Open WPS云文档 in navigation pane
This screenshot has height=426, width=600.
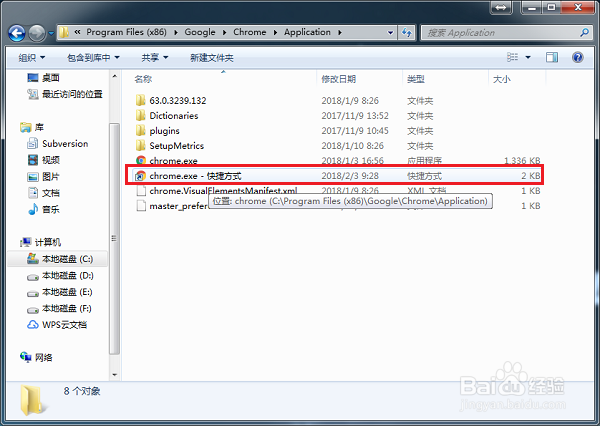[57, 325]
